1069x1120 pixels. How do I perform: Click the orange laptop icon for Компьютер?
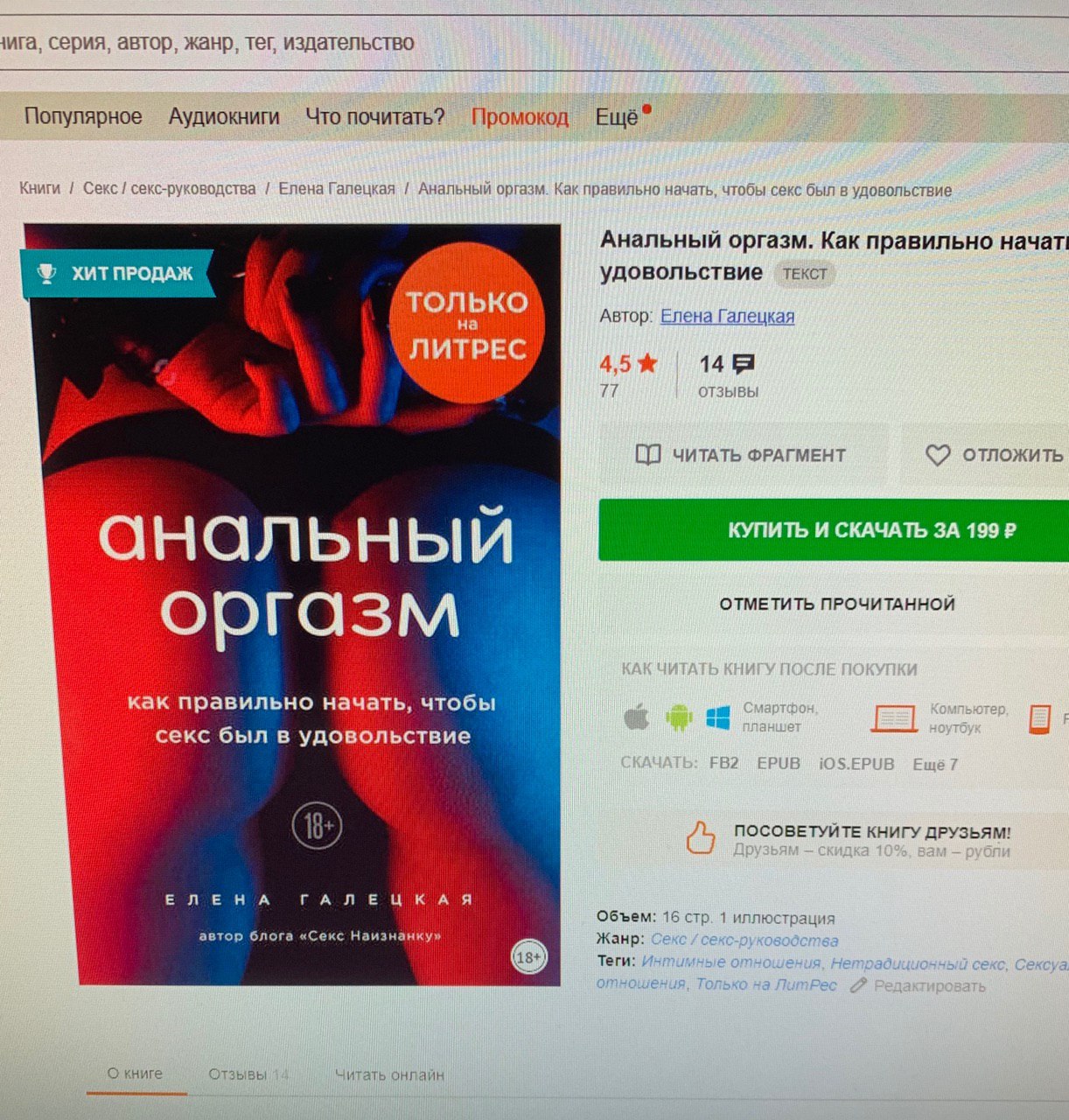[x=894, y=718]
